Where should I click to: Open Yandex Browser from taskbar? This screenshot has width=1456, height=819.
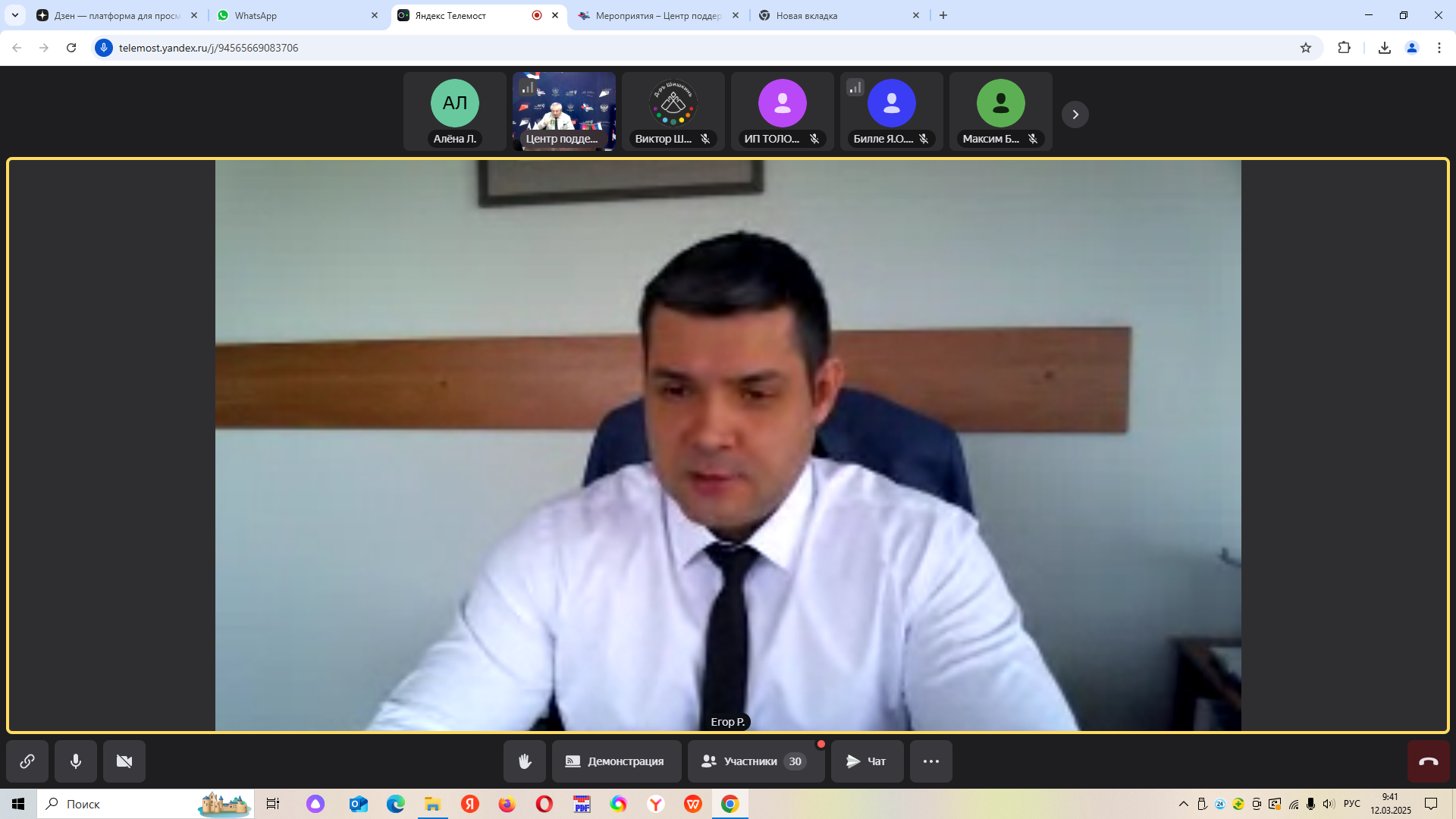pos(655,804)
